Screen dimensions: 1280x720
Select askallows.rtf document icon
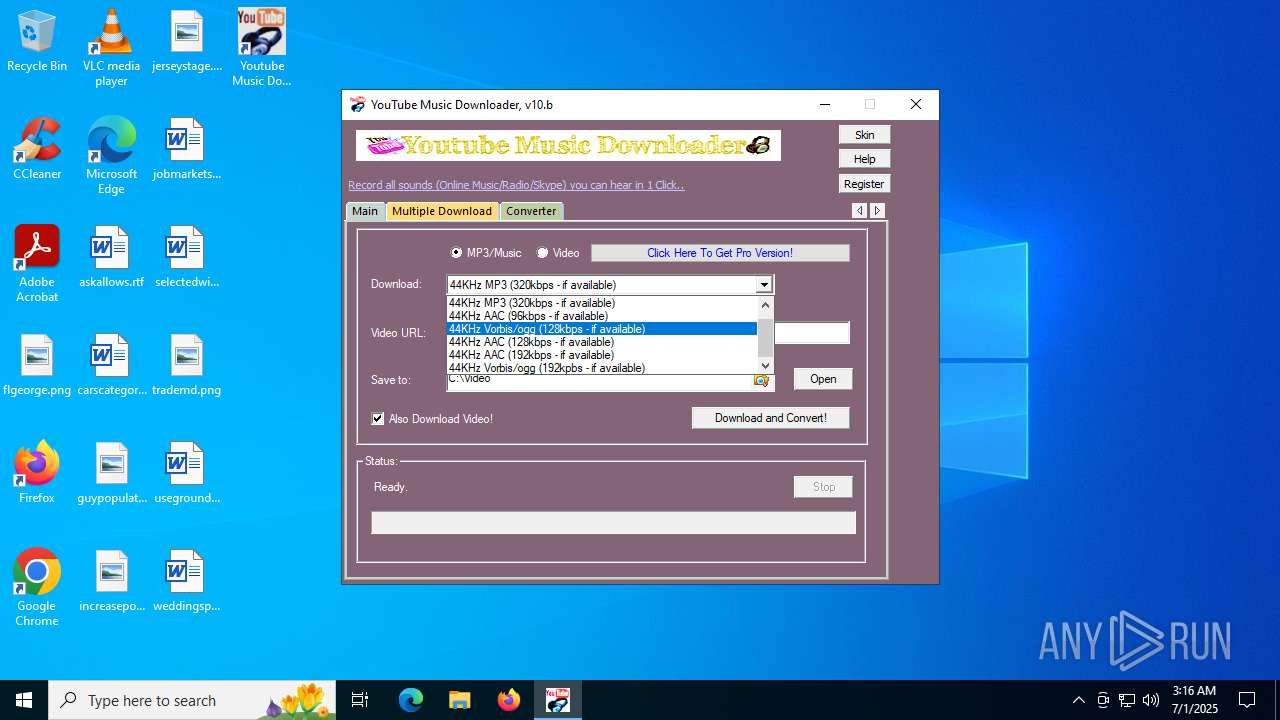coord(111,258)
